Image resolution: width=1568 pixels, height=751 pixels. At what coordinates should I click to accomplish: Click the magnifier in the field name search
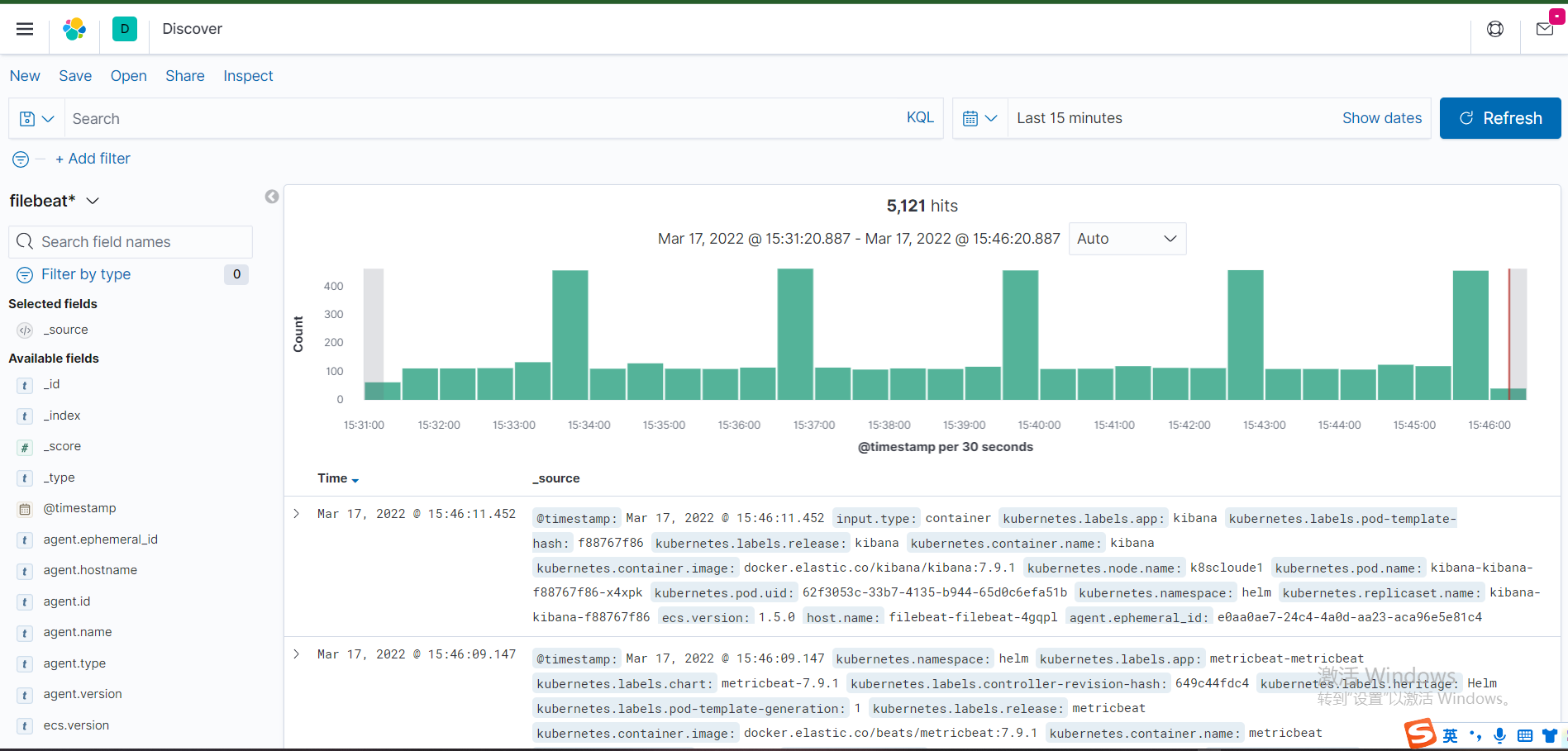point(26,242)
